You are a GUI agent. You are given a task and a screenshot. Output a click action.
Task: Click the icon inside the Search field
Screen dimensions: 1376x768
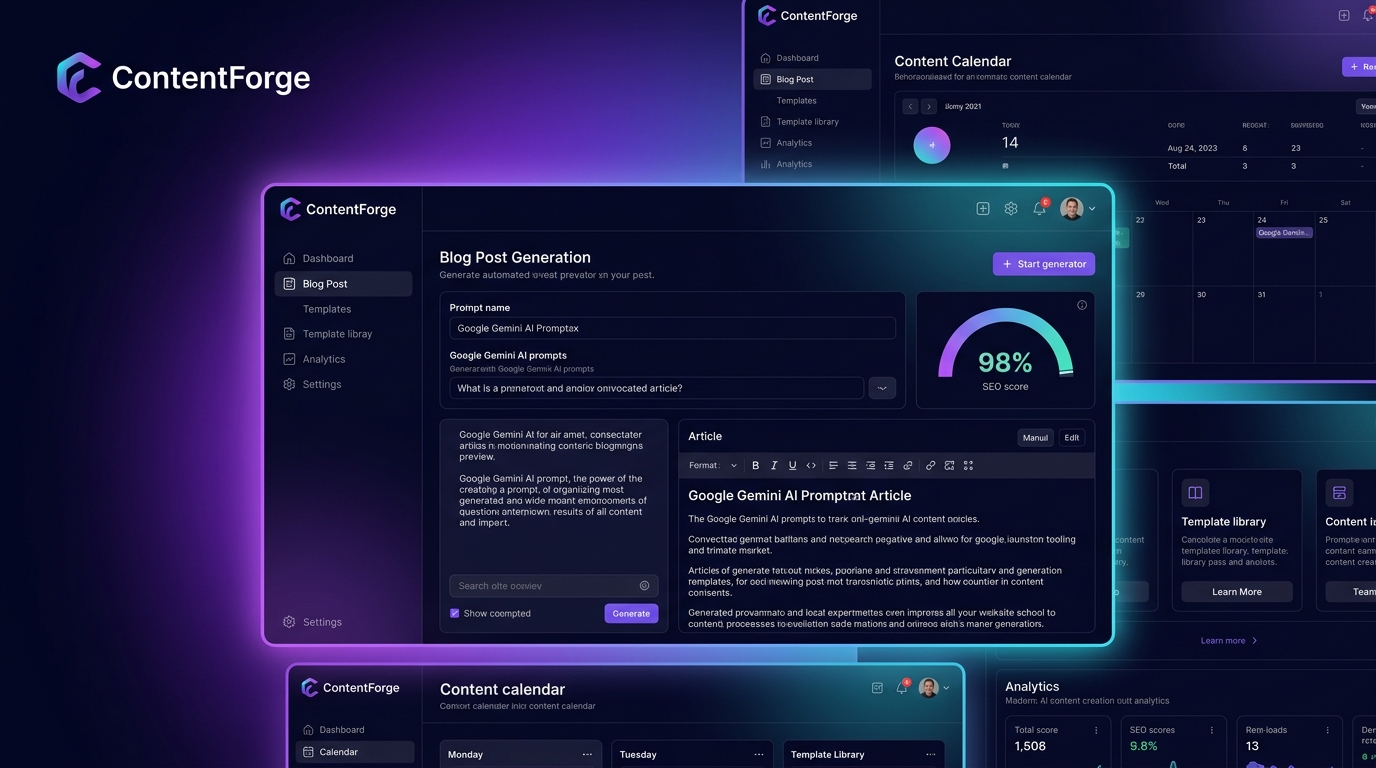click(644, 586)
